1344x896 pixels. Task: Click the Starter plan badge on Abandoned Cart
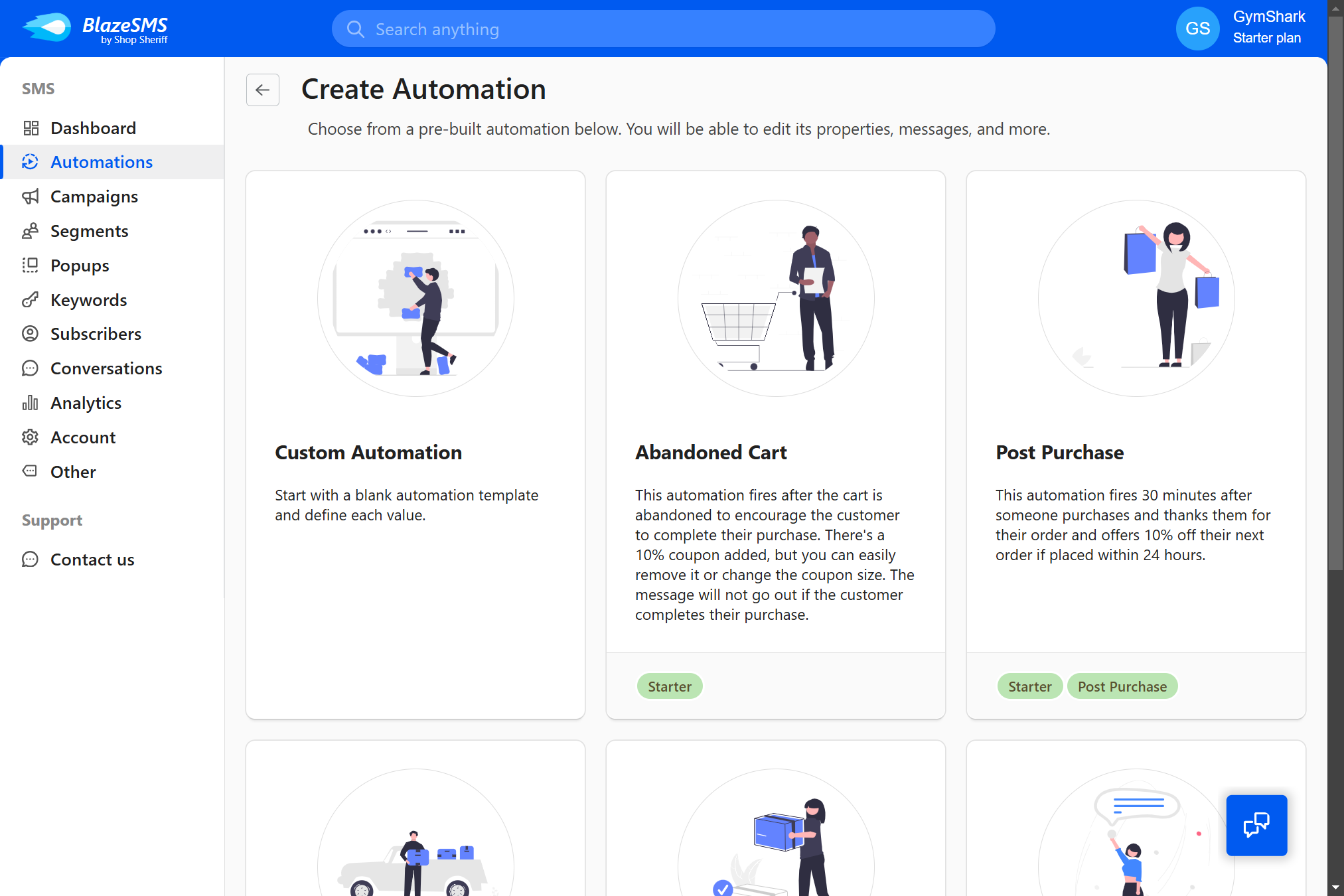pyautogui.click(x=670, y=686)
